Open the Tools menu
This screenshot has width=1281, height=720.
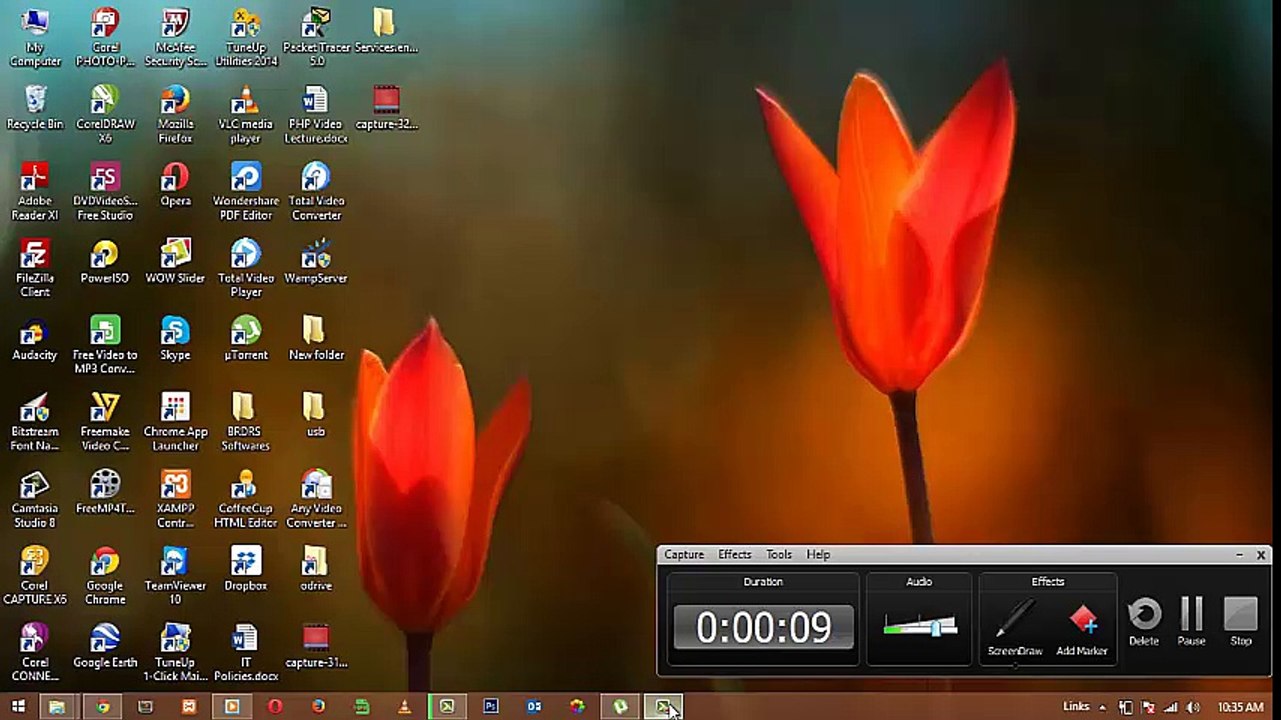pyautogui.click(x=779, y=554)
